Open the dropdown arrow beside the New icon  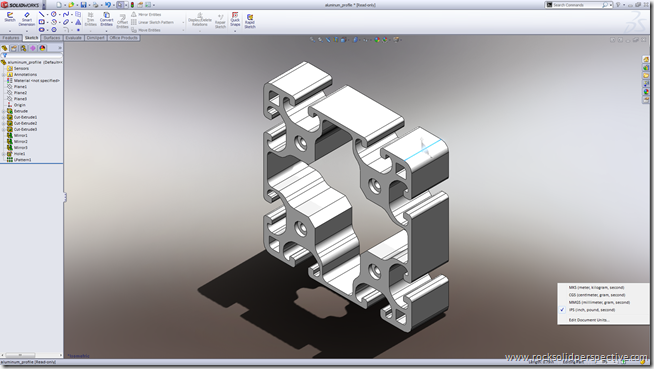click(65, 5)
